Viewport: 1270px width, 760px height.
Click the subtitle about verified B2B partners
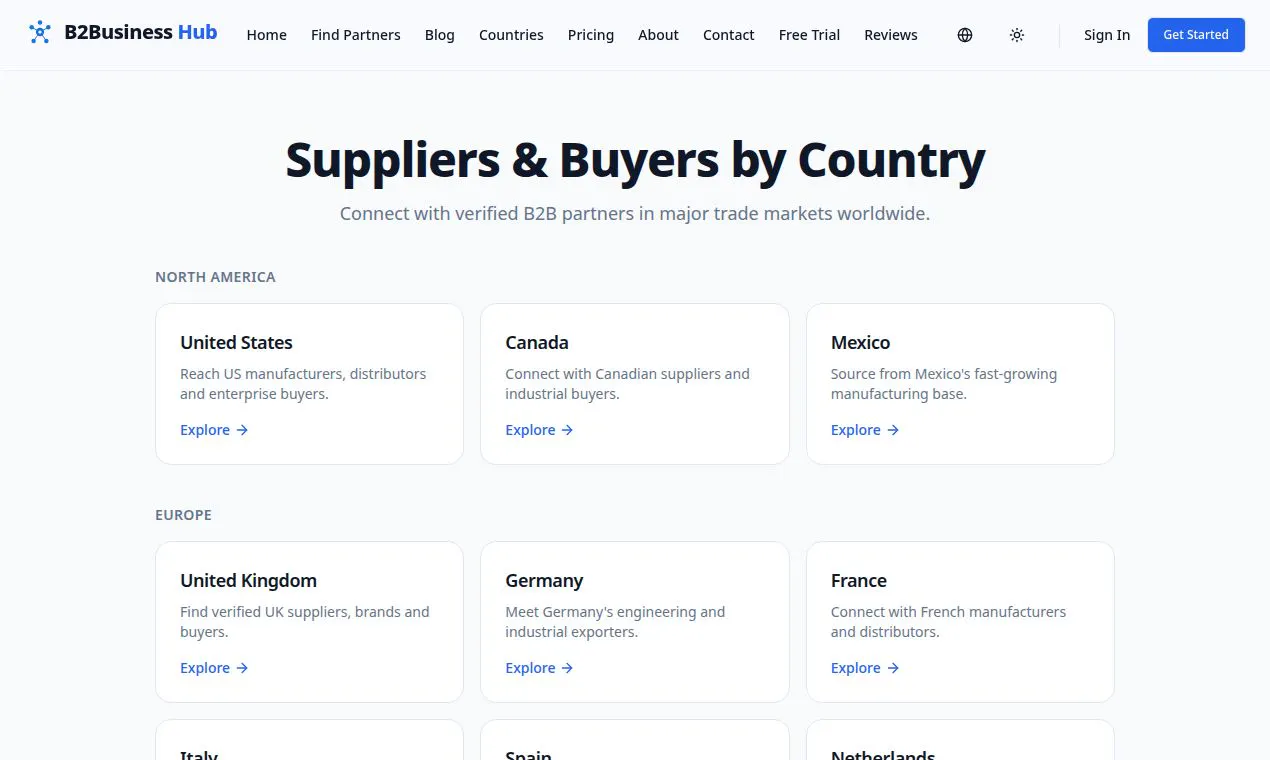pos(635,214)
